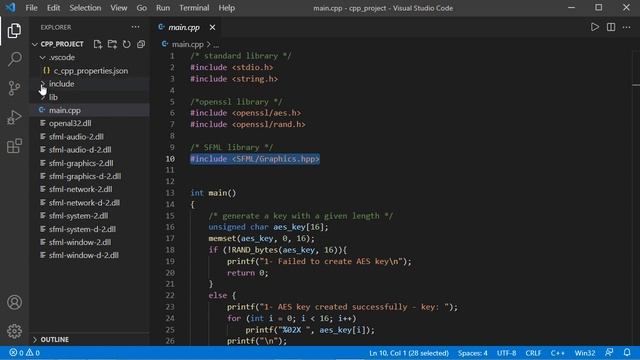Close the main.cpp tab
Image resolution: width=640 pixels, height=360 pixels.
click(x=212, y=27)
